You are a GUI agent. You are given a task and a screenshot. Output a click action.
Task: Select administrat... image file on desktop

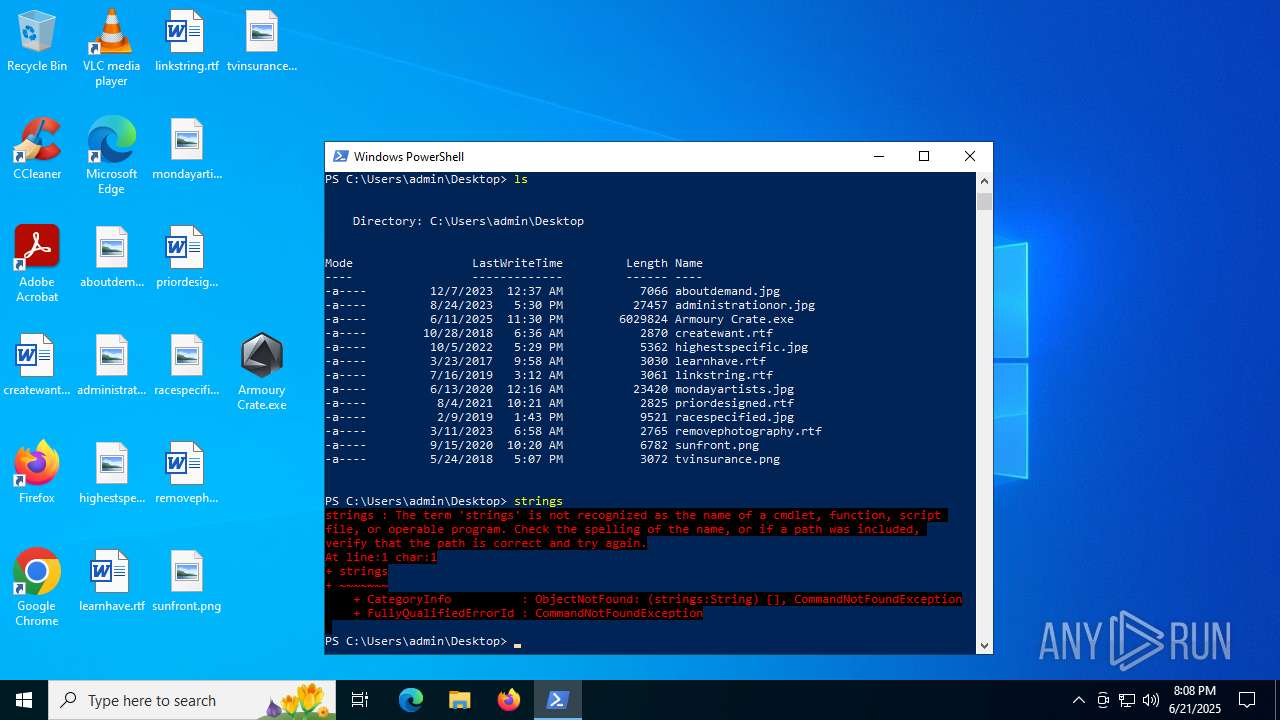click(x=112, y=365)
